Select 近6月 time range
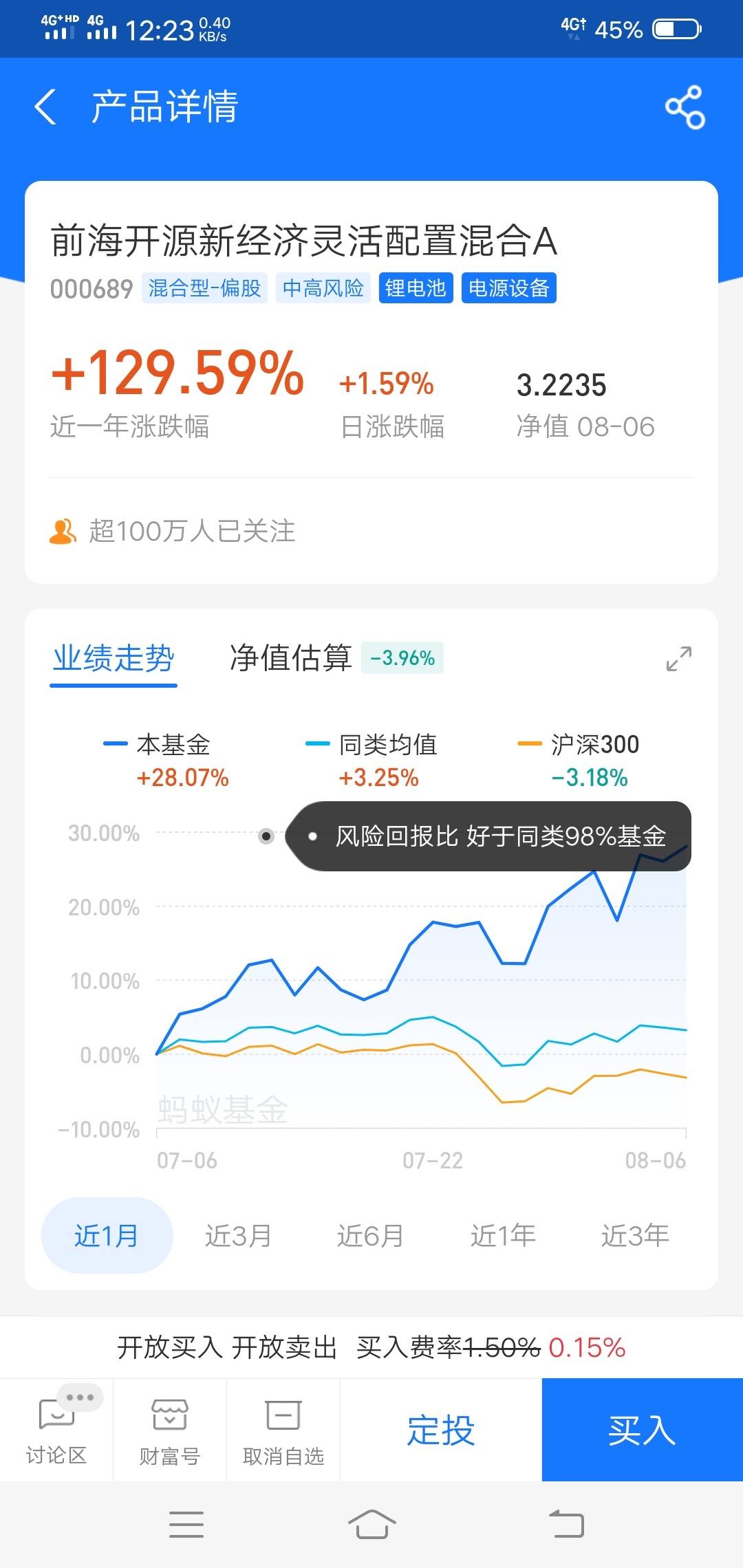Viewport: 743px width, 1568px height. 370,1236
